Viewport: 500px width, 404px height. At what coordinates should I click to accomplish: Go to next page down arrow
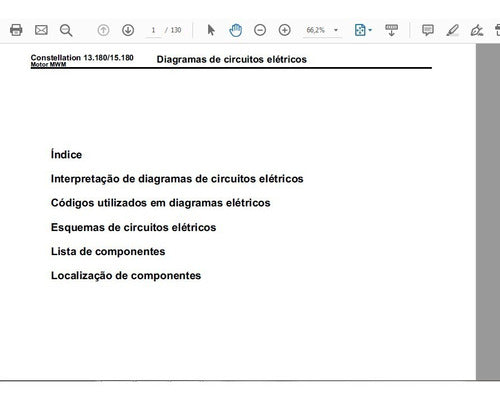[x=128, y=30]
